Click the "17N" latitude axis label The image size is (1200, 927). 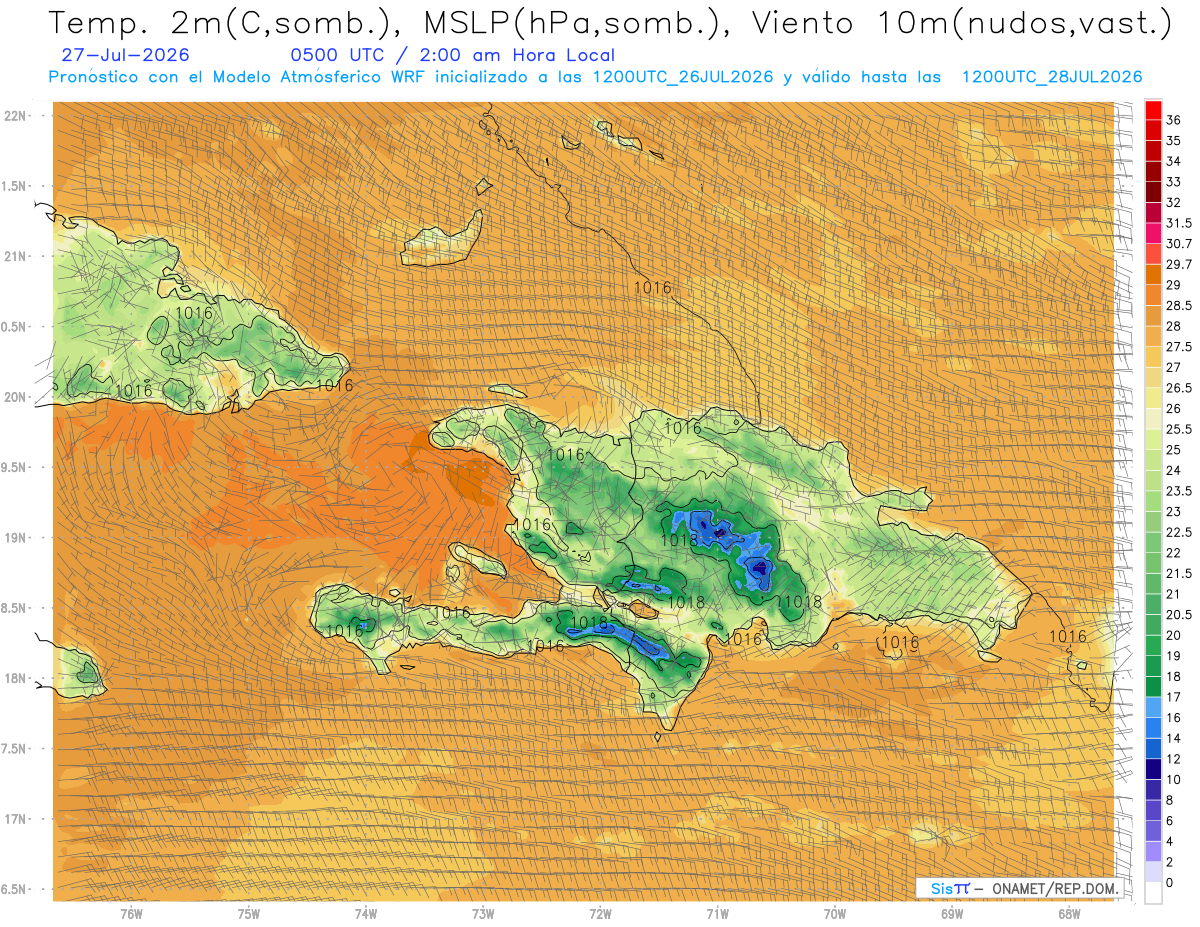point(17,819)
